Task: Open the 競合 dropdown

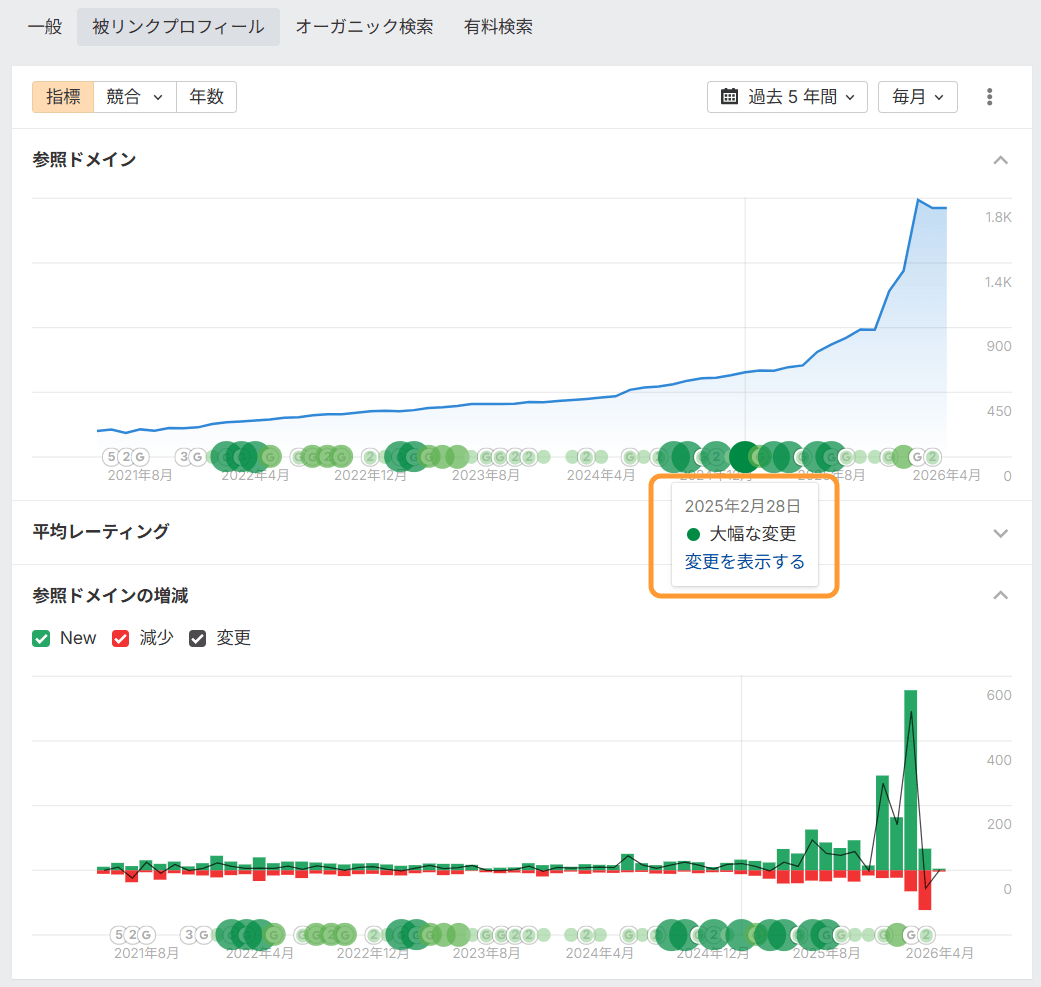Action: (134, 97)
